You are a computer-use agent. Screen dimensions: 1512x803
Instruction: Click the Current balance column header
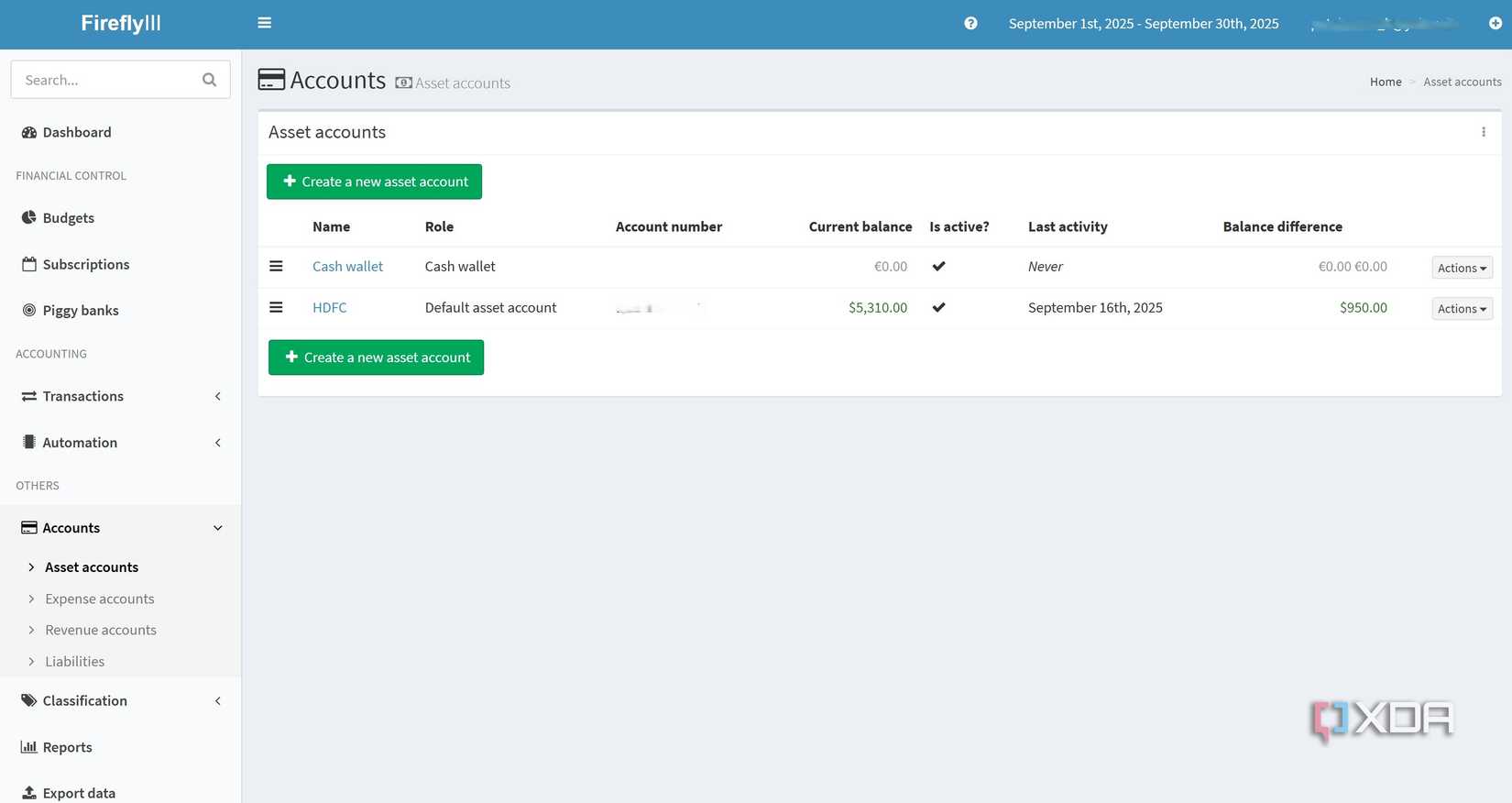860,226
